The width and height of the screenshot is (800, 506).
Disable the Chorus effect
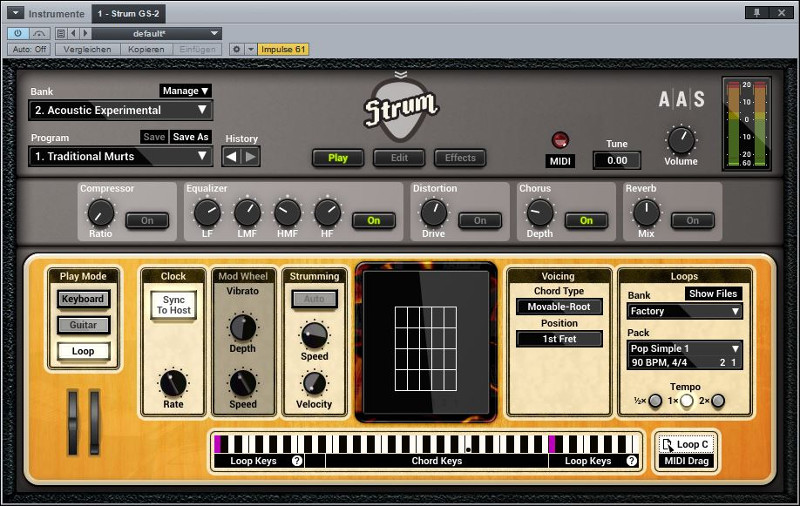point(586,220)
